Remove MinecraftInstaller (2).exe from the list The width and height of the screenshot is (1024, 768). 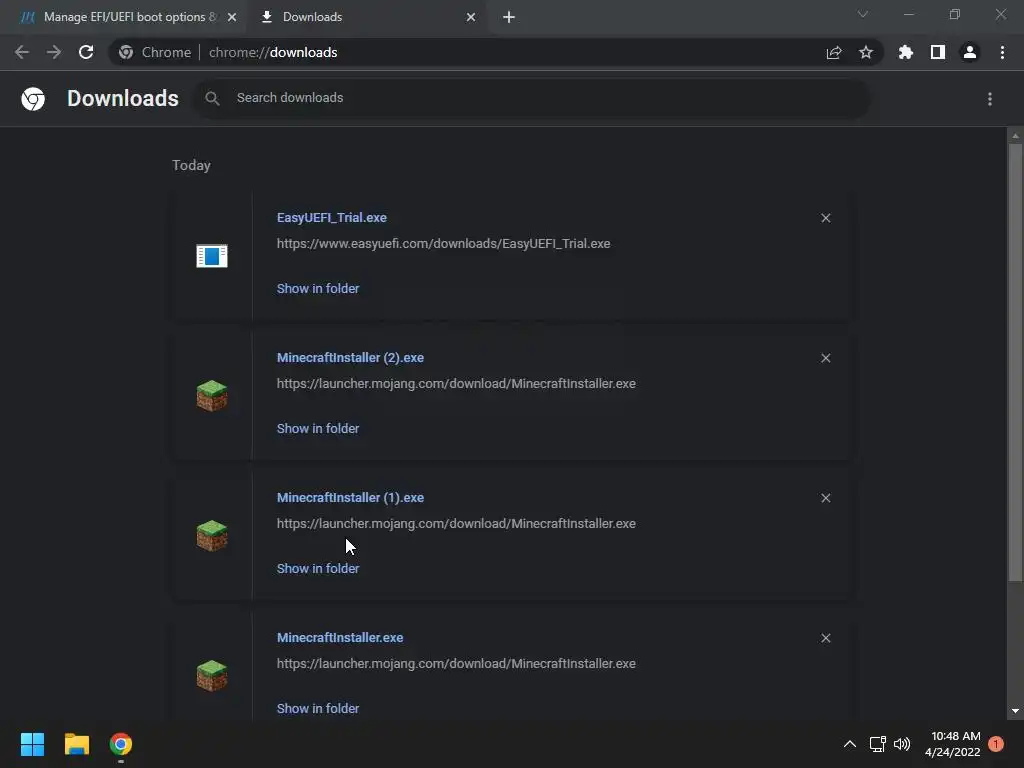(x=825, y=358)
